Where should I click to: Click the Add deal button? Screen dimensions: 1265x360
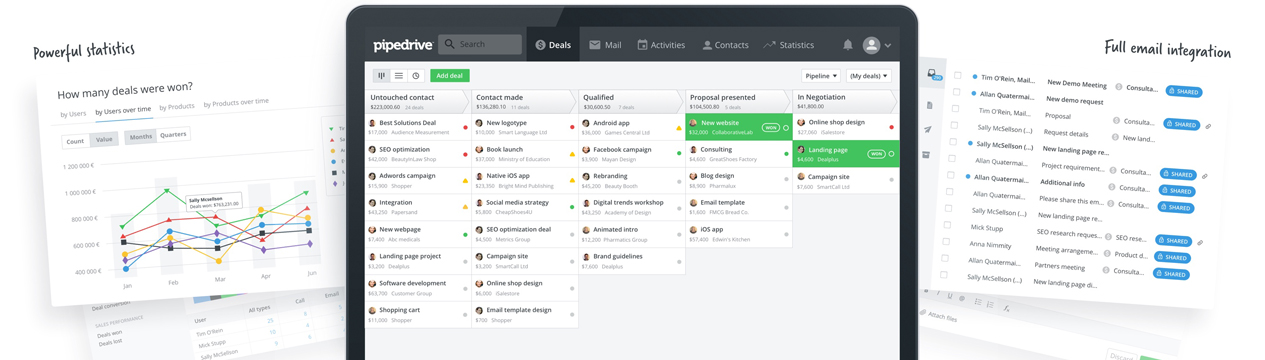pos(450,76)
